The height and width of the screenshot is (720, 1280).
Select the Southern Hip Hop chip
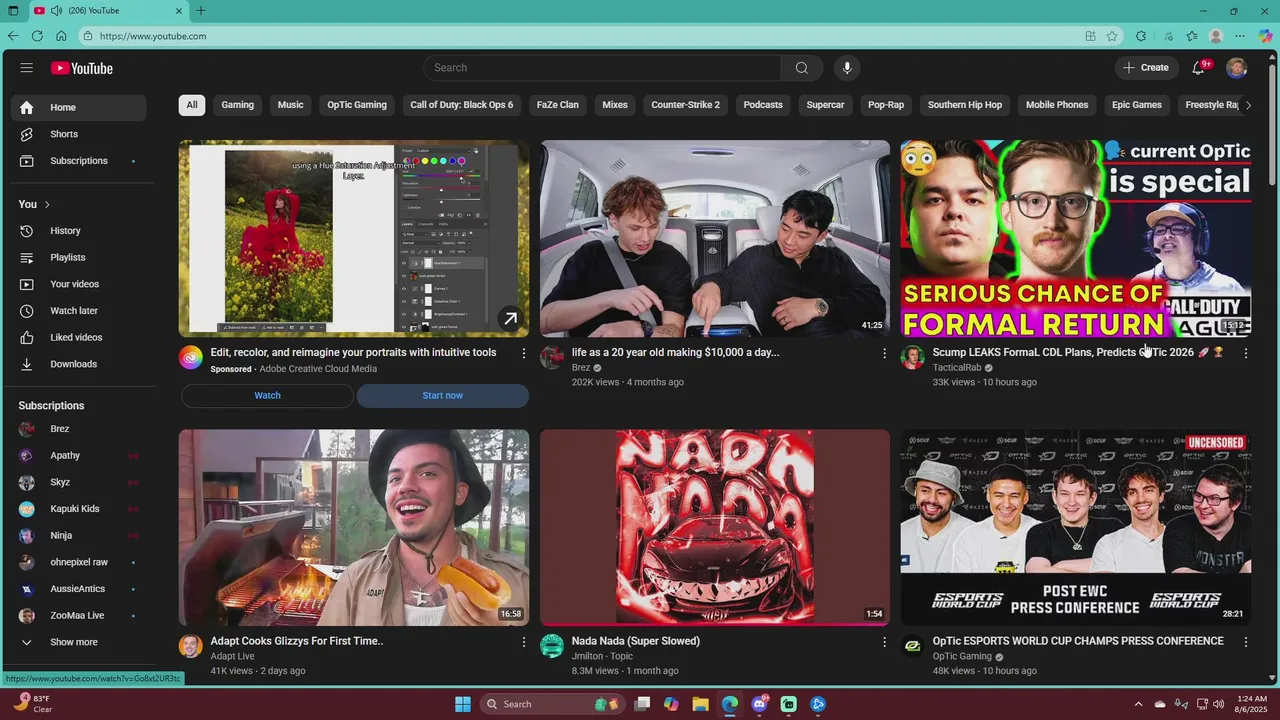[965, 105]
